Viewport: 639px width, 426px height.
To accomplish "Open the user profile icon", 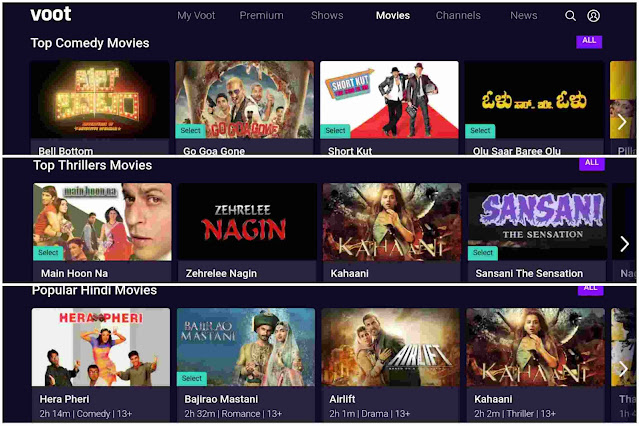I will pos(593,16).
